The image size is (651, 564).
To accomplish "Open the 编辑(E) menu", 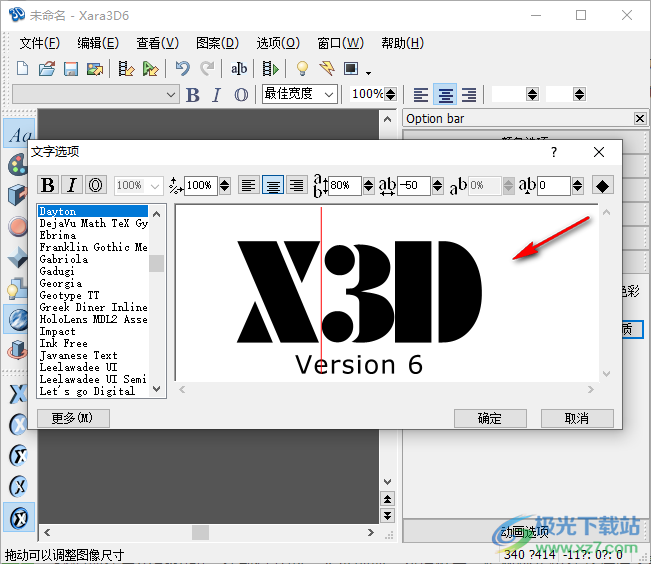I will click(98, 43).
